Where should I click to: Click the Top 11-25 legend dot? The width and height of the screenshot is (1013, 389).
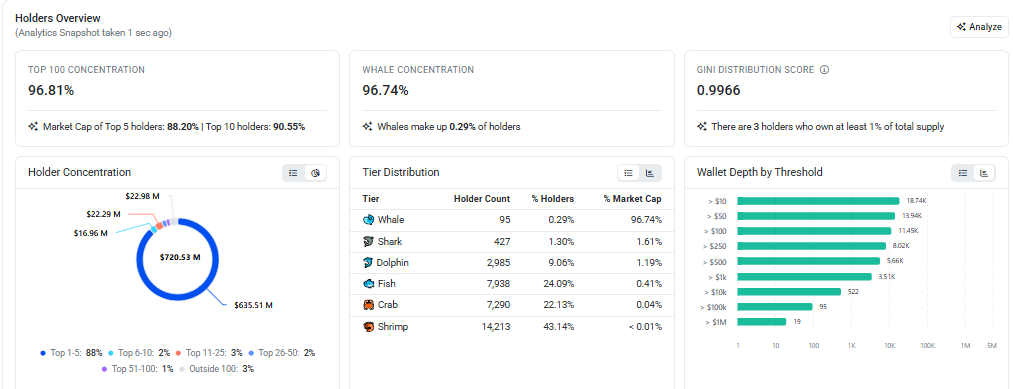pyautogui.click(x=178, y=353)
